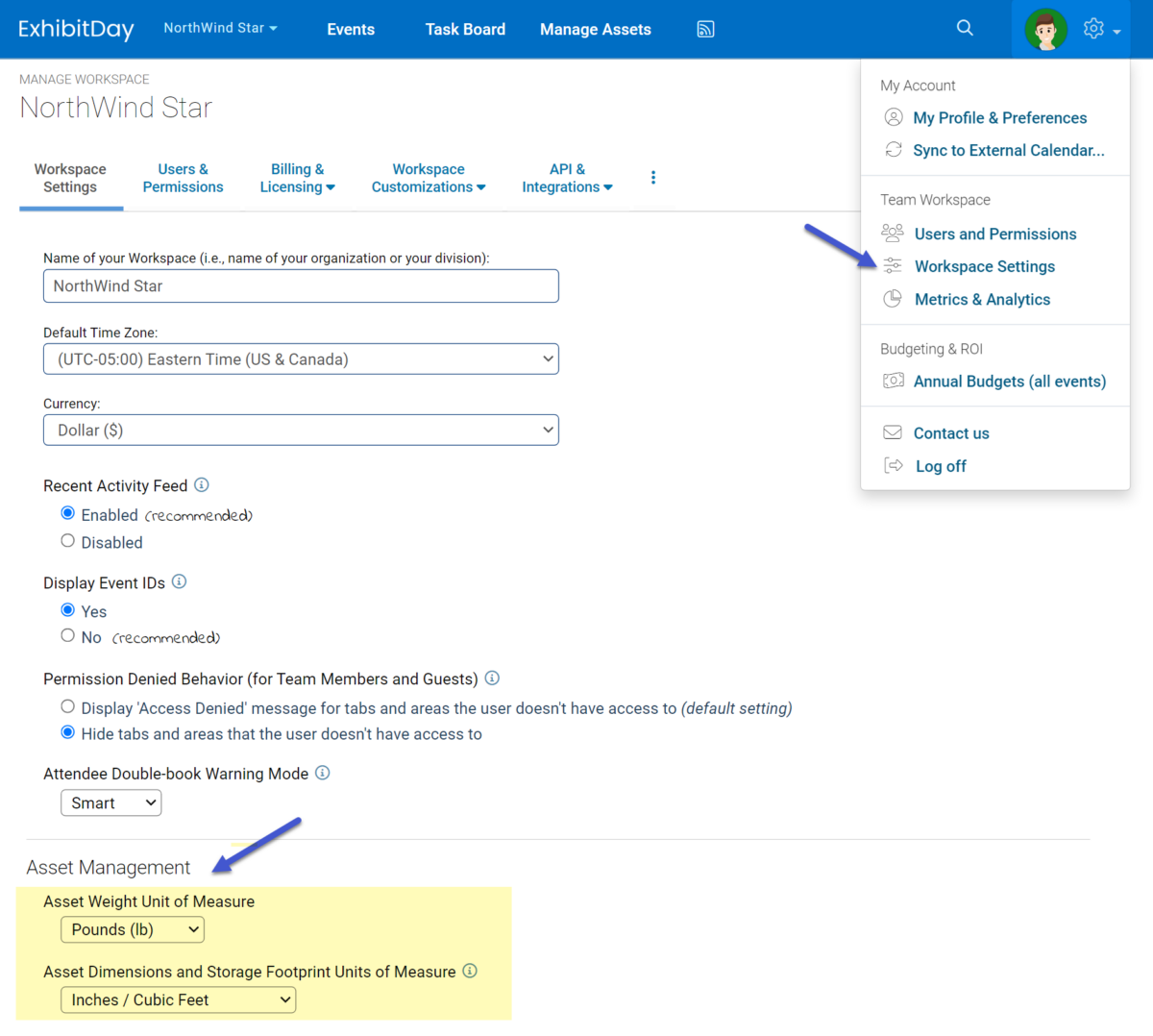Show info for Attendee Double-book Warning Mode

coord(323,773)
